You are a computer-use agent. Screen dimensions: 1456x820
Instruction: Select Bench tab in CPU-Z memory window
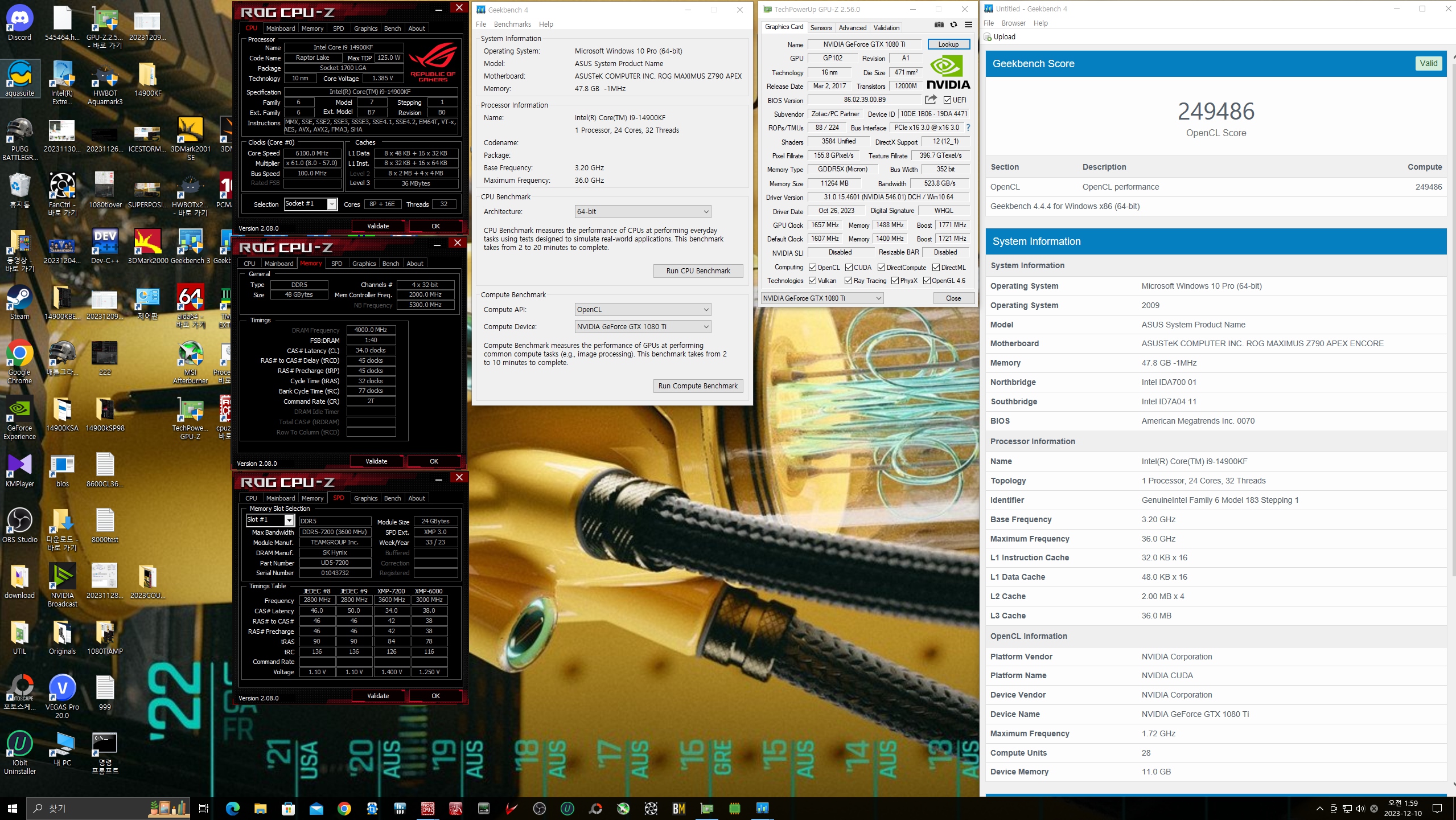click(390, 263)
